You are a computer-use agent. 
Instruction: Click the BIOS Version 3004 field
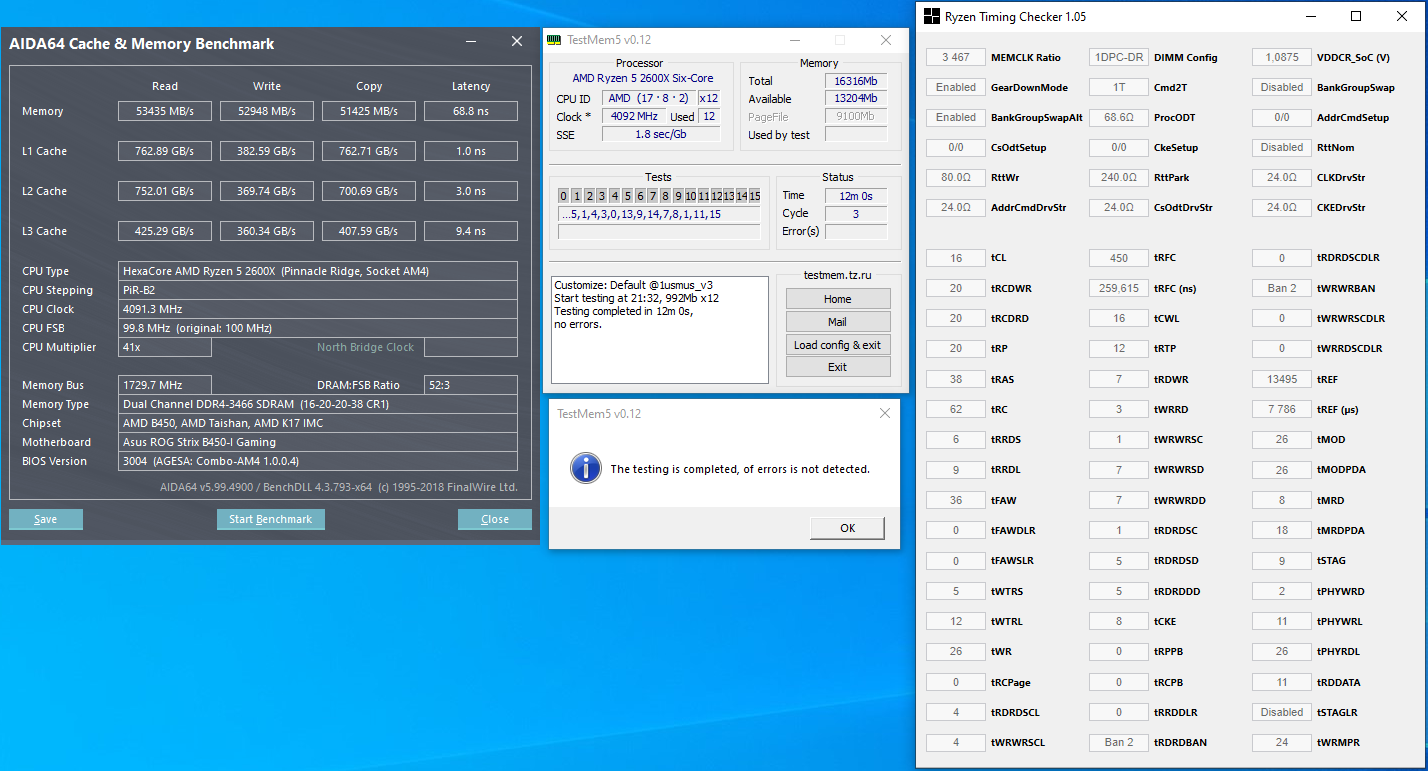pos(318,461)
